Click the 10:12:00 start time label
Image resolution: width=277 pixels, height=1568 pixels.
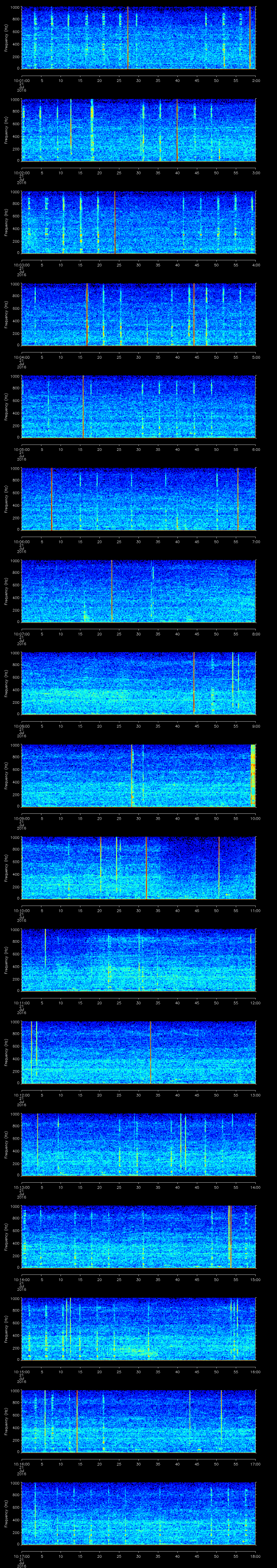tap(22, 1095)
